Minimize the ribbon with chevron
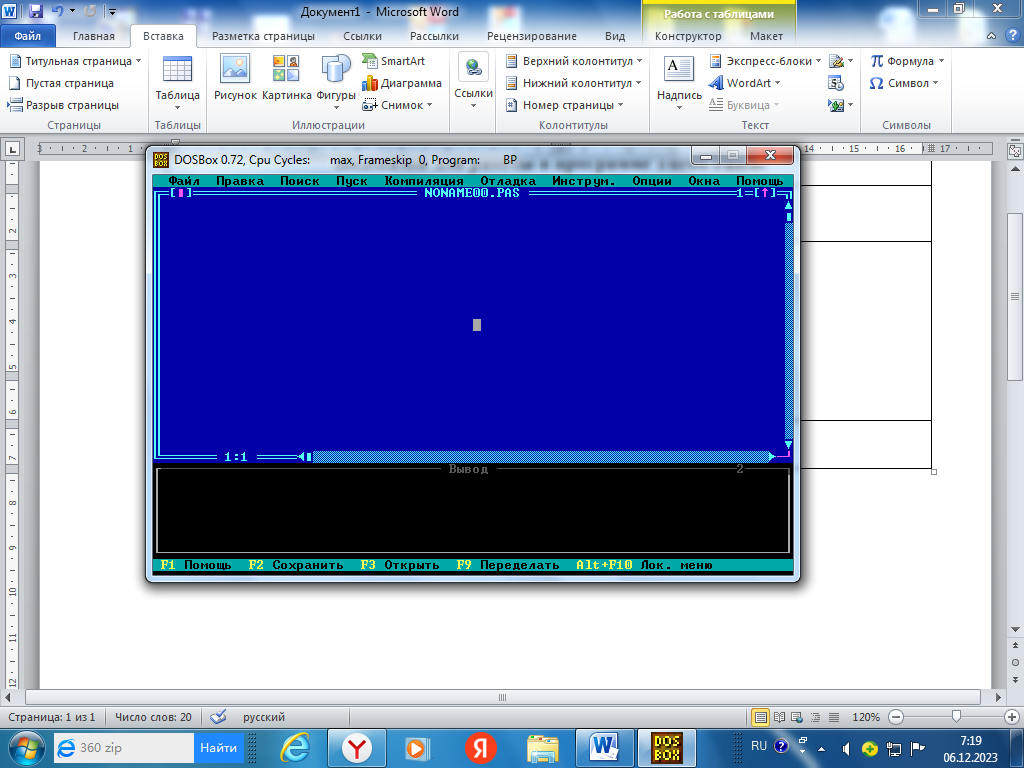Image resolution: width=1024 pixels, height=768 pixels. (x=991, y=36)
